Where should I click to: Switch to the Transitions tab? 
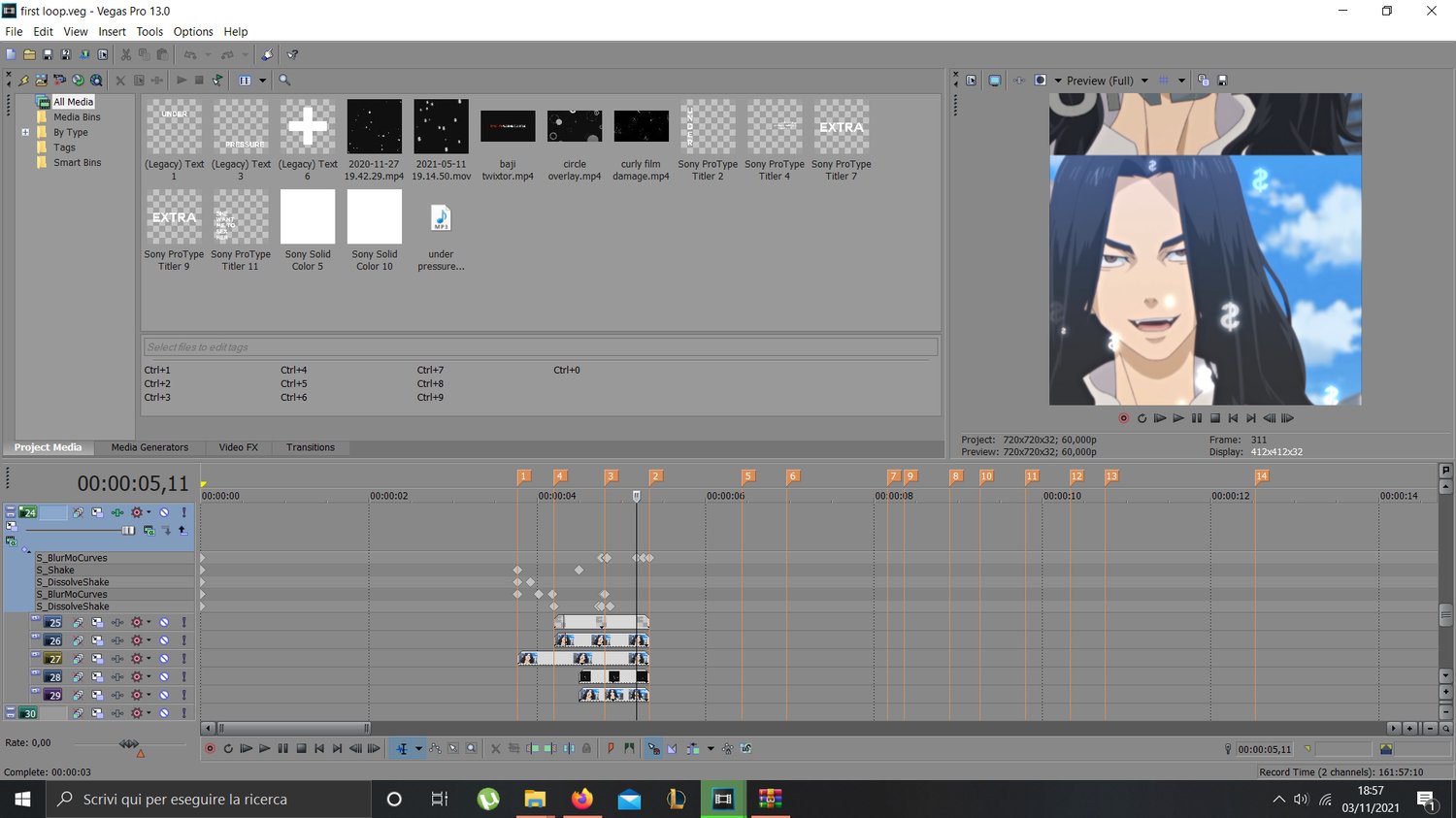click(310, 447)
